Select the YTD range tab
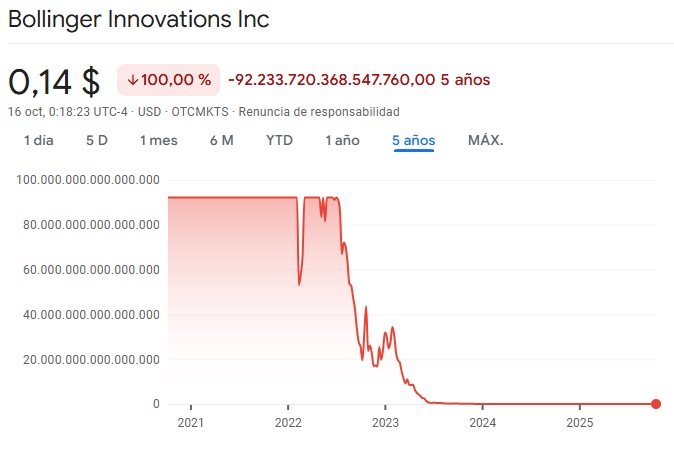 pos(279,140)
